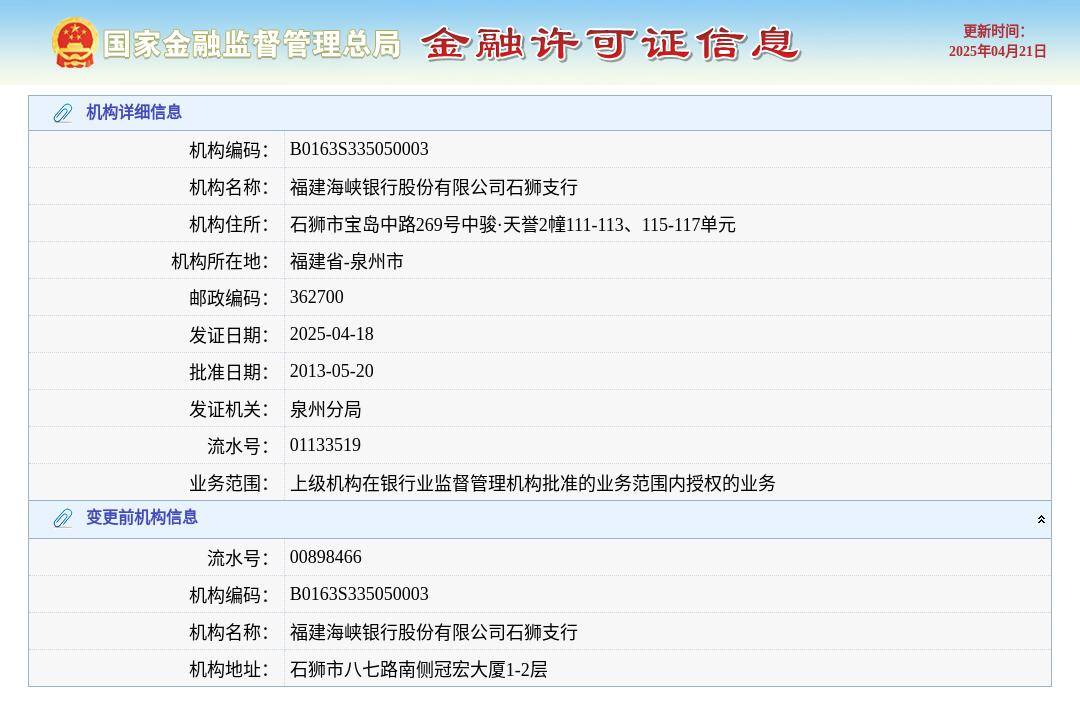The width and height of the screenshot is (1080, 701).
Task: Click the 机构地址 label
Action: pyautogui.click(x=229, y=669)
